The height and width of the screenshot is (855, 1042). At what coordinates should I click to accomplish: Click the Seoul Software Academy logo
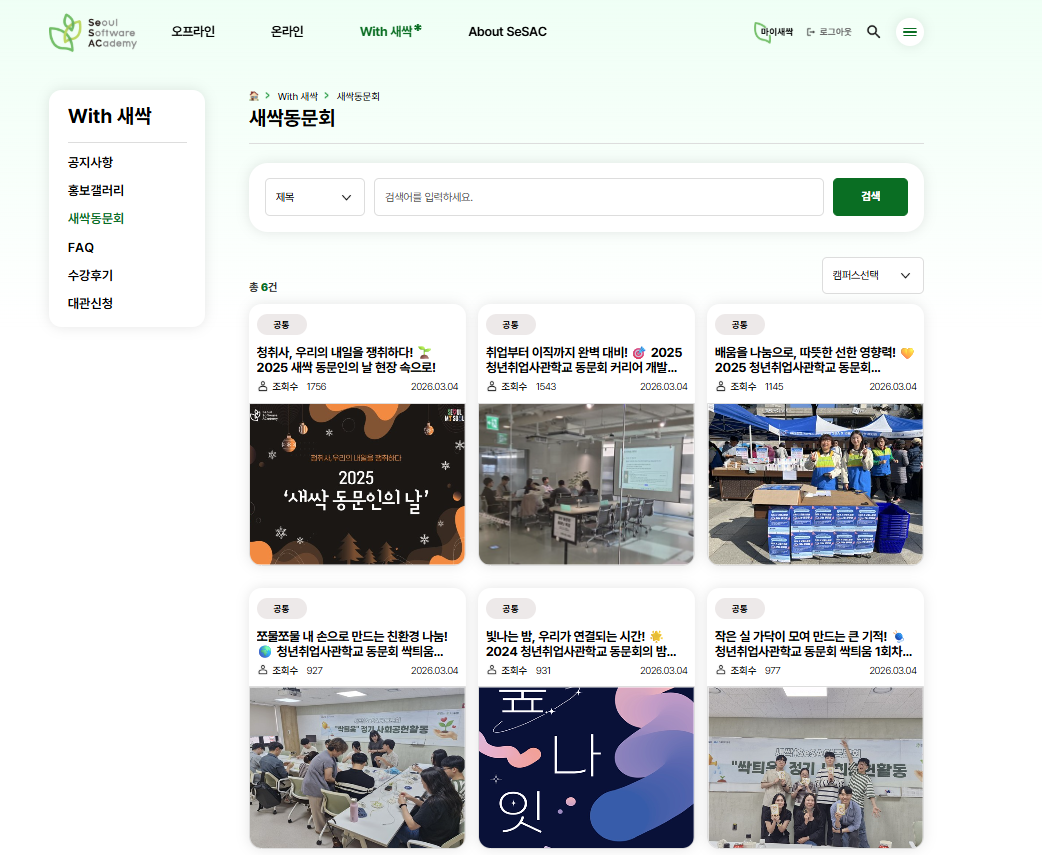tap(93, 32)
